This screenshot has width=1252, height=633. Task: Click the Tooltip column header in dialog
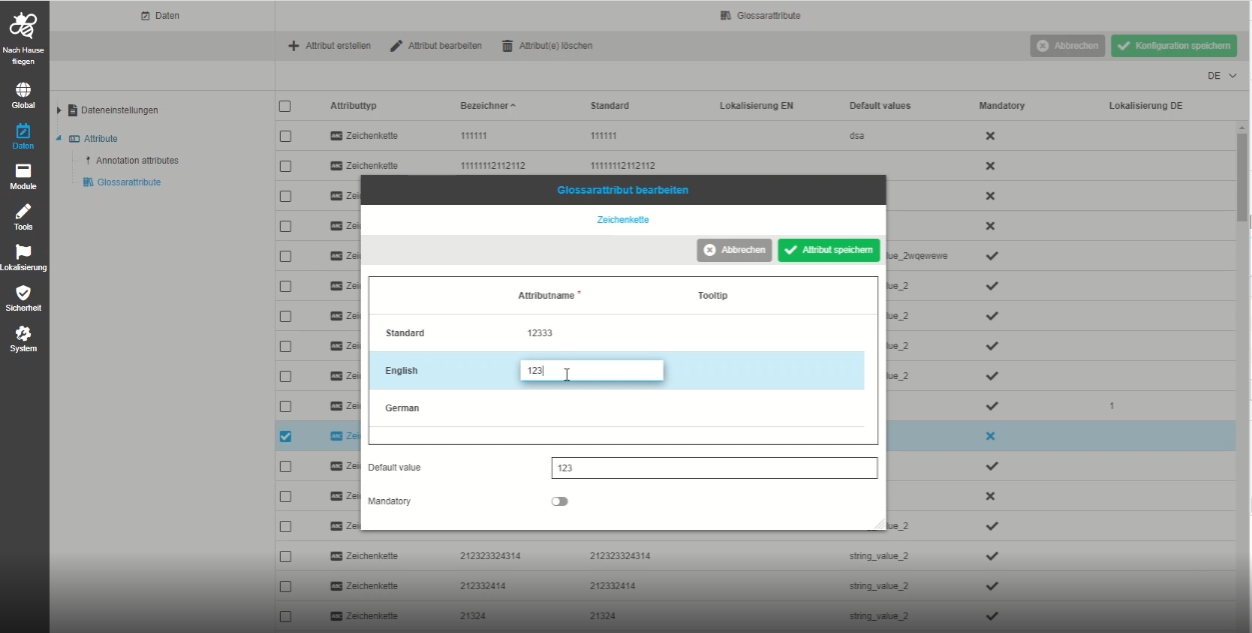click(x=712, y=296)
